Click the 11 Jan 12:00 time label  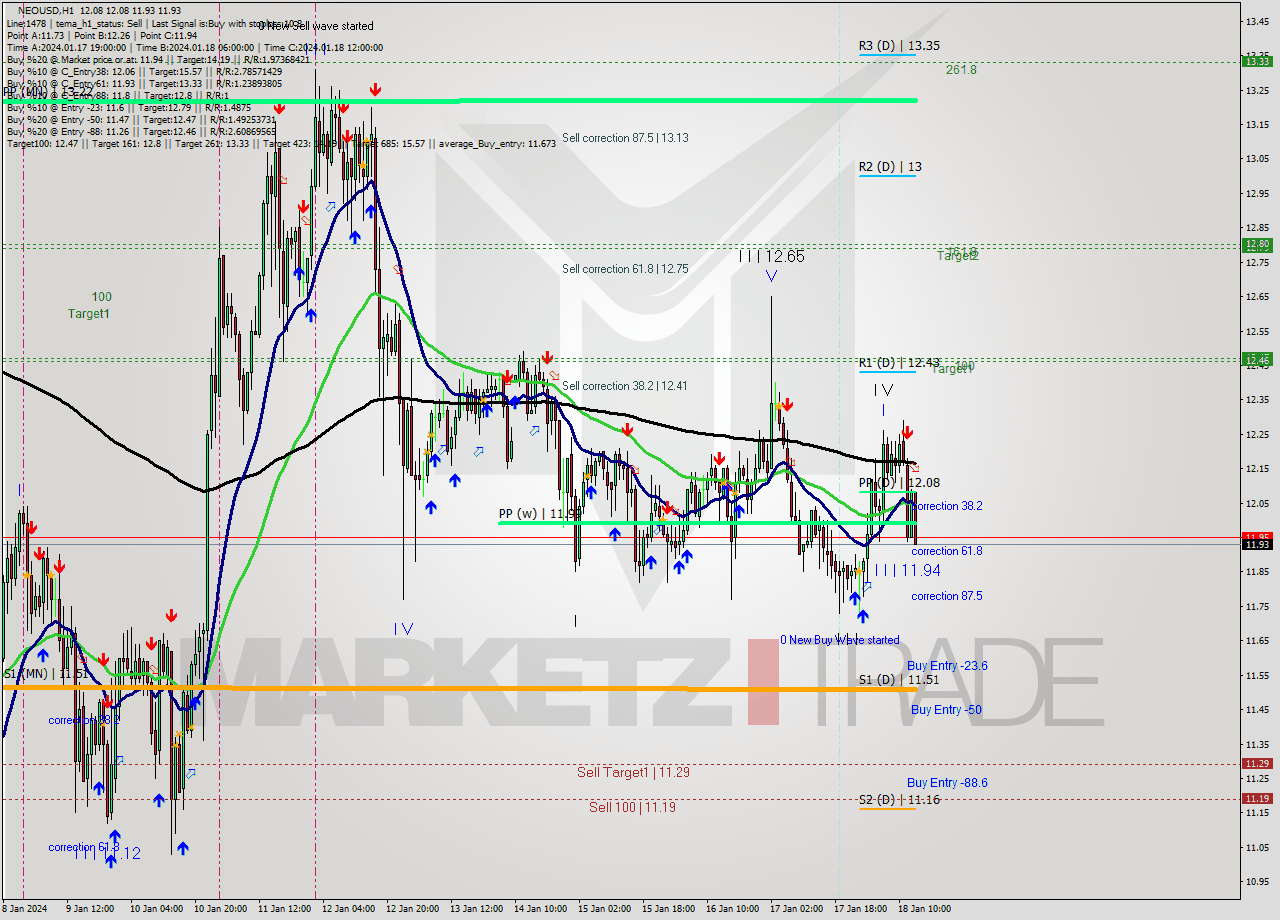tap(285, 909)
